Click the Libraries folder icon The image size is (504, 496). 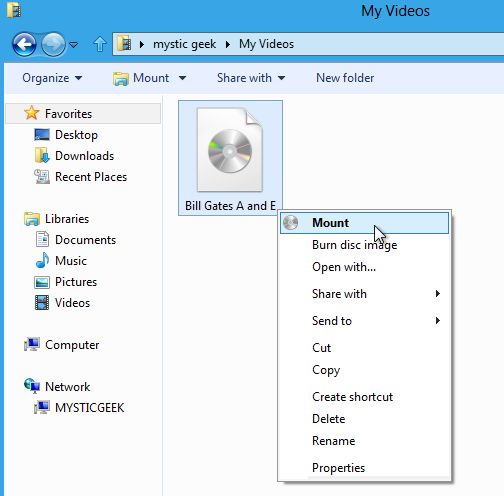32,219
